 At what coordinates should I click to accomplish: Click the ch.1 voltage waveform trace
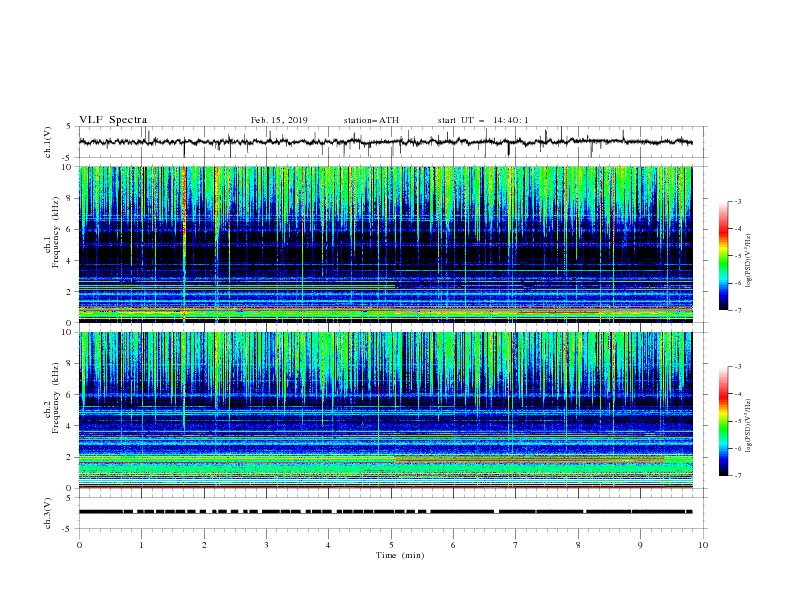tap(385, 142)
